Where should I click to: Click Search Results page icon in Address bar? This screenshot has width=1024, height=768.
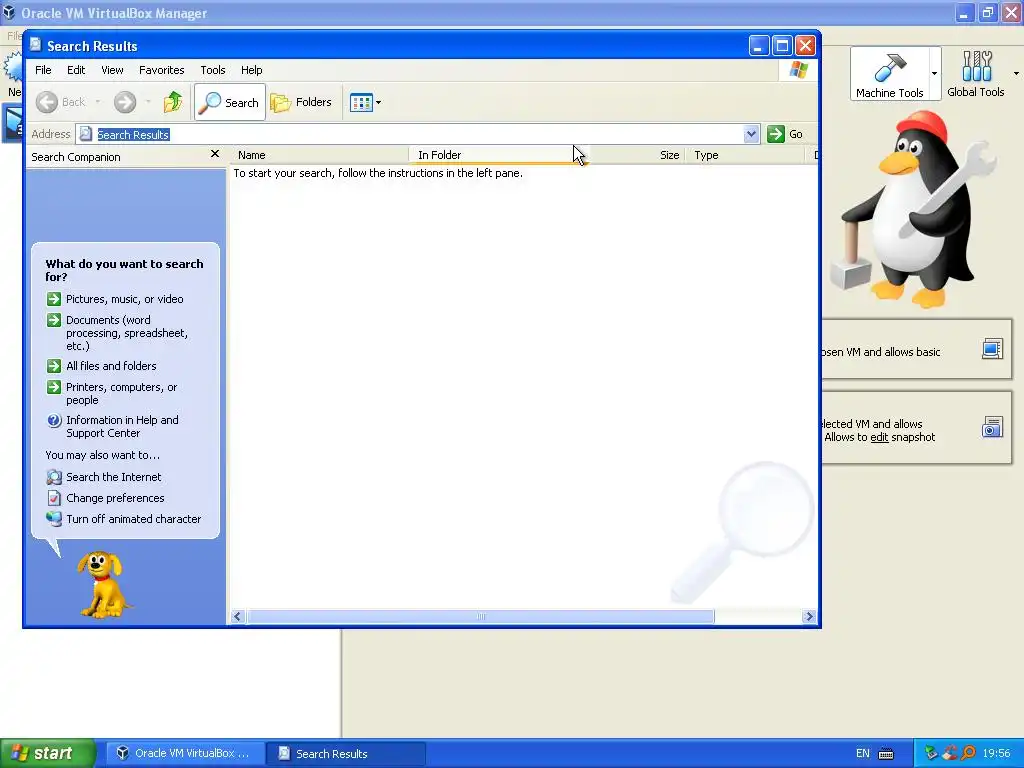pos(86,134)
